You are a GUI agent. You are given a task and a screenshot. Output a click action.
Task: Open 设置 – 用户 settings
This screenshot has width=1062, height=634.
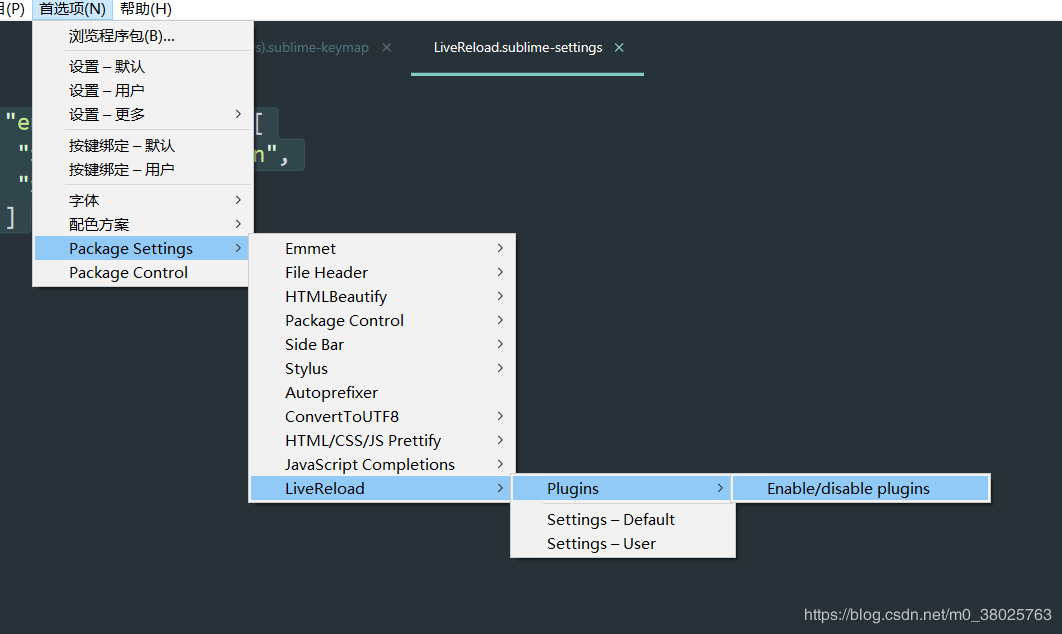tap(143, 90)
